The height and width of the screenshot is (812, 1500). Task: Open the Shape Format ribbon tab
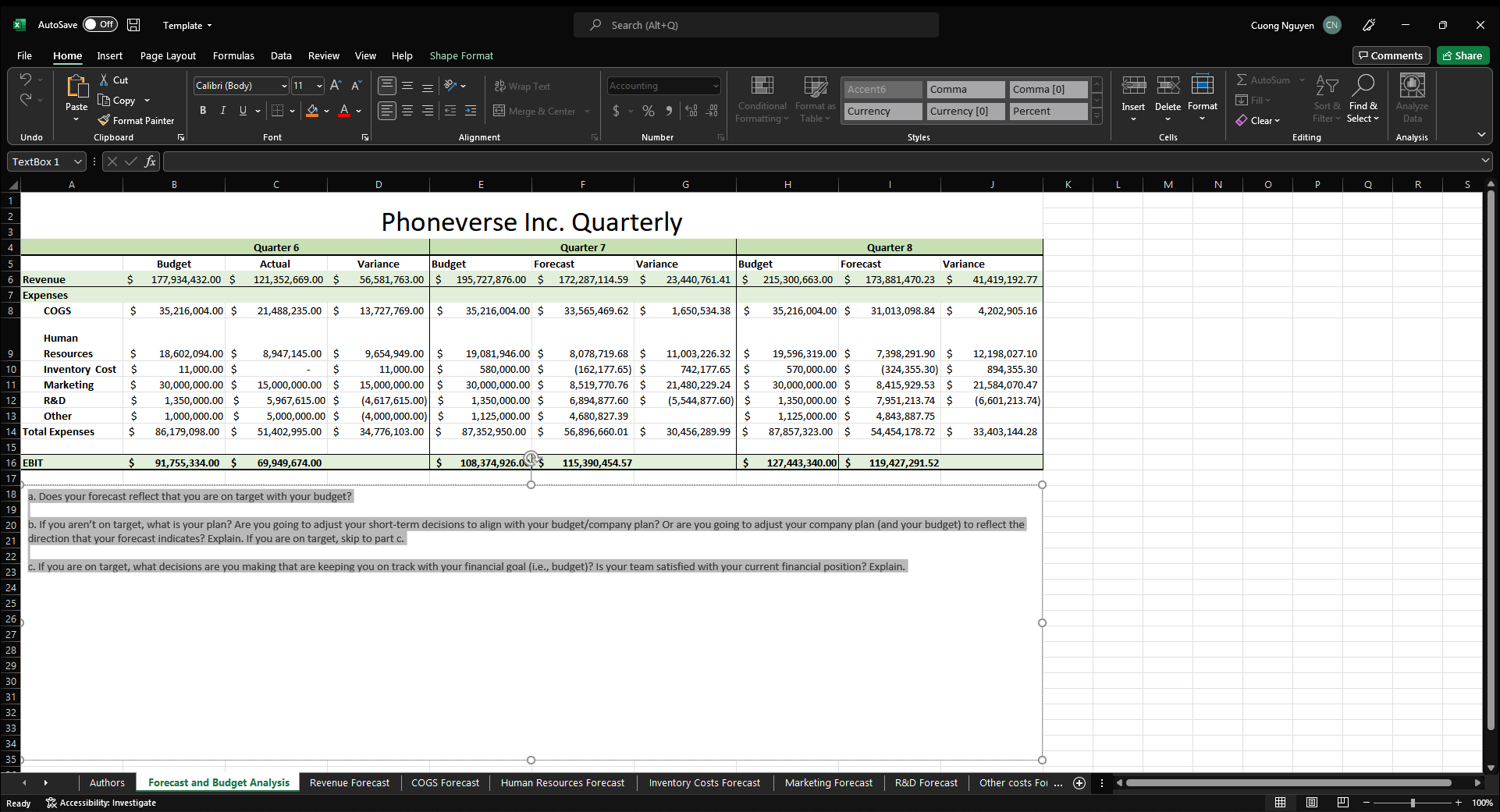point(461,55)
